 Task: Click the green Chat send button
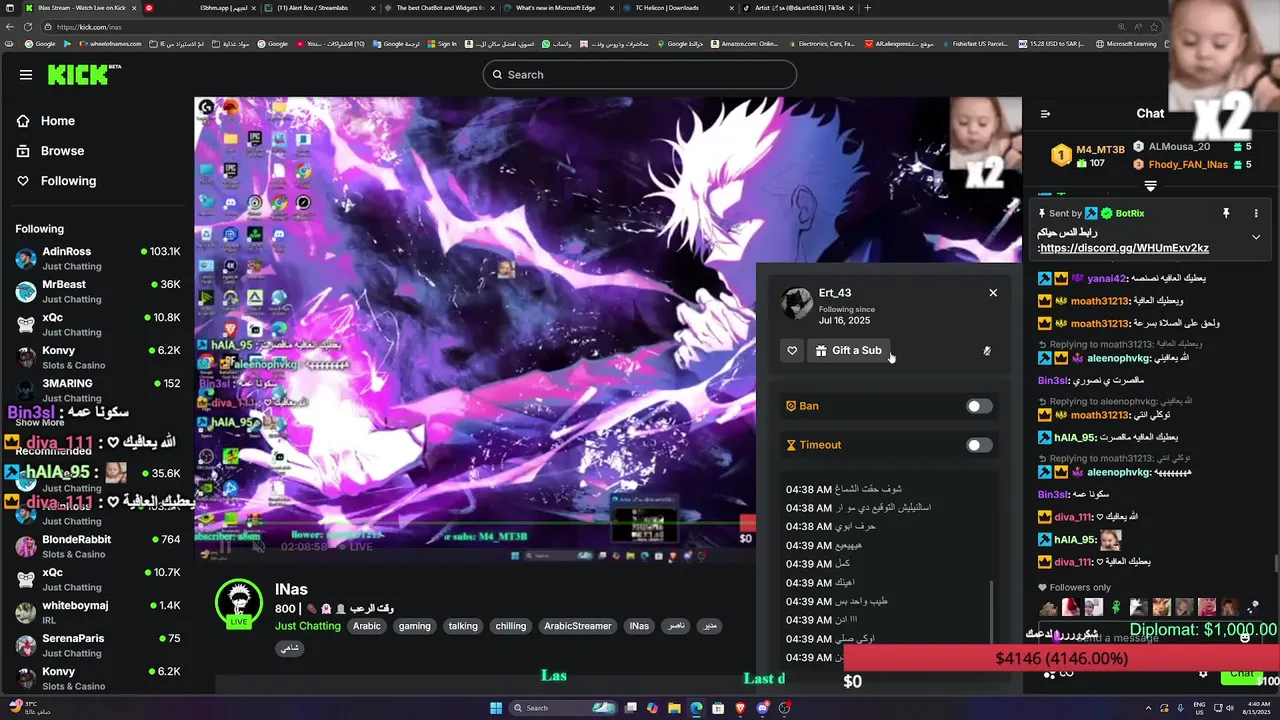tap(1241, 674)
